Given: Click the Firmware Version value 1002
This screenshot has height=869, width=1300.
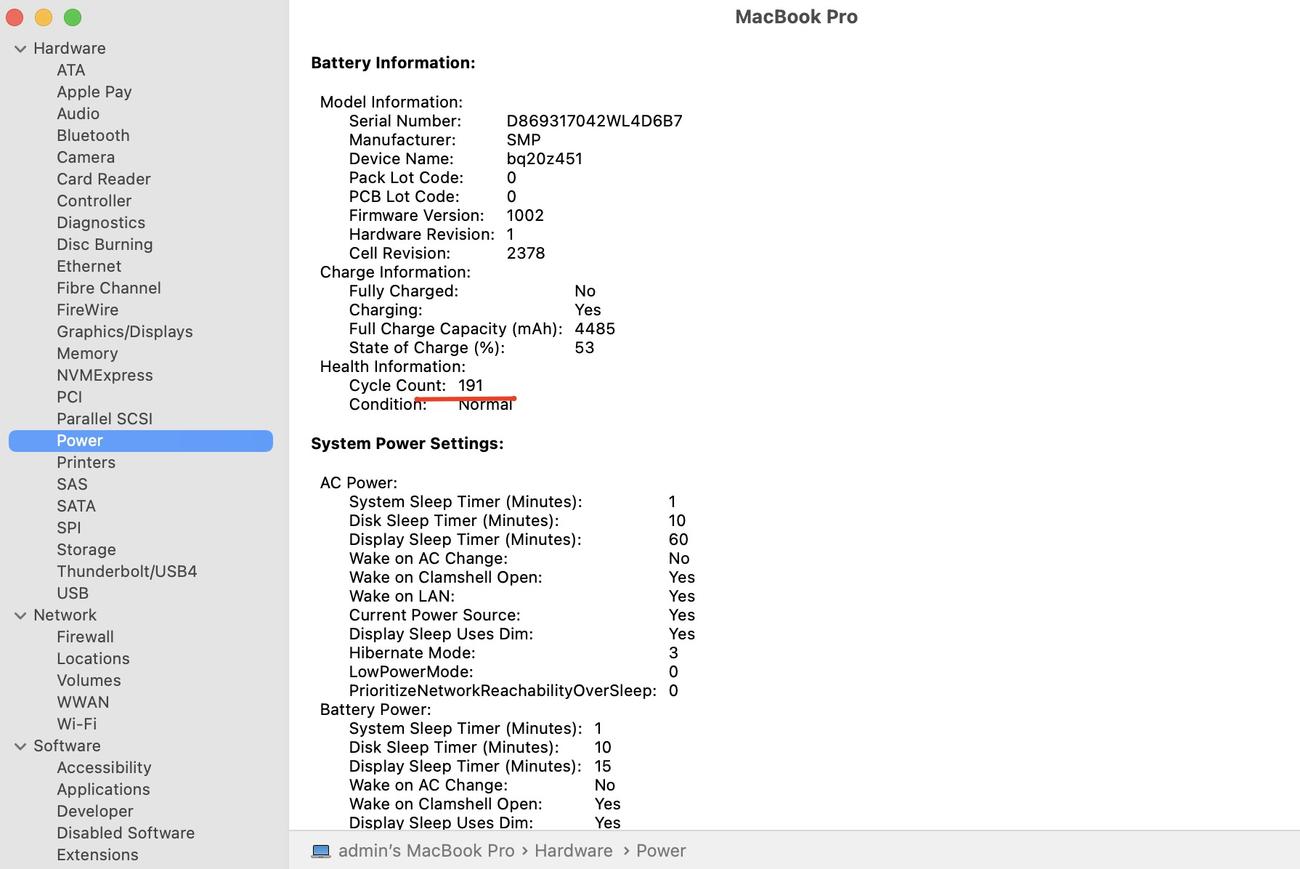Looking at the screenshot, I should (525, 216).
